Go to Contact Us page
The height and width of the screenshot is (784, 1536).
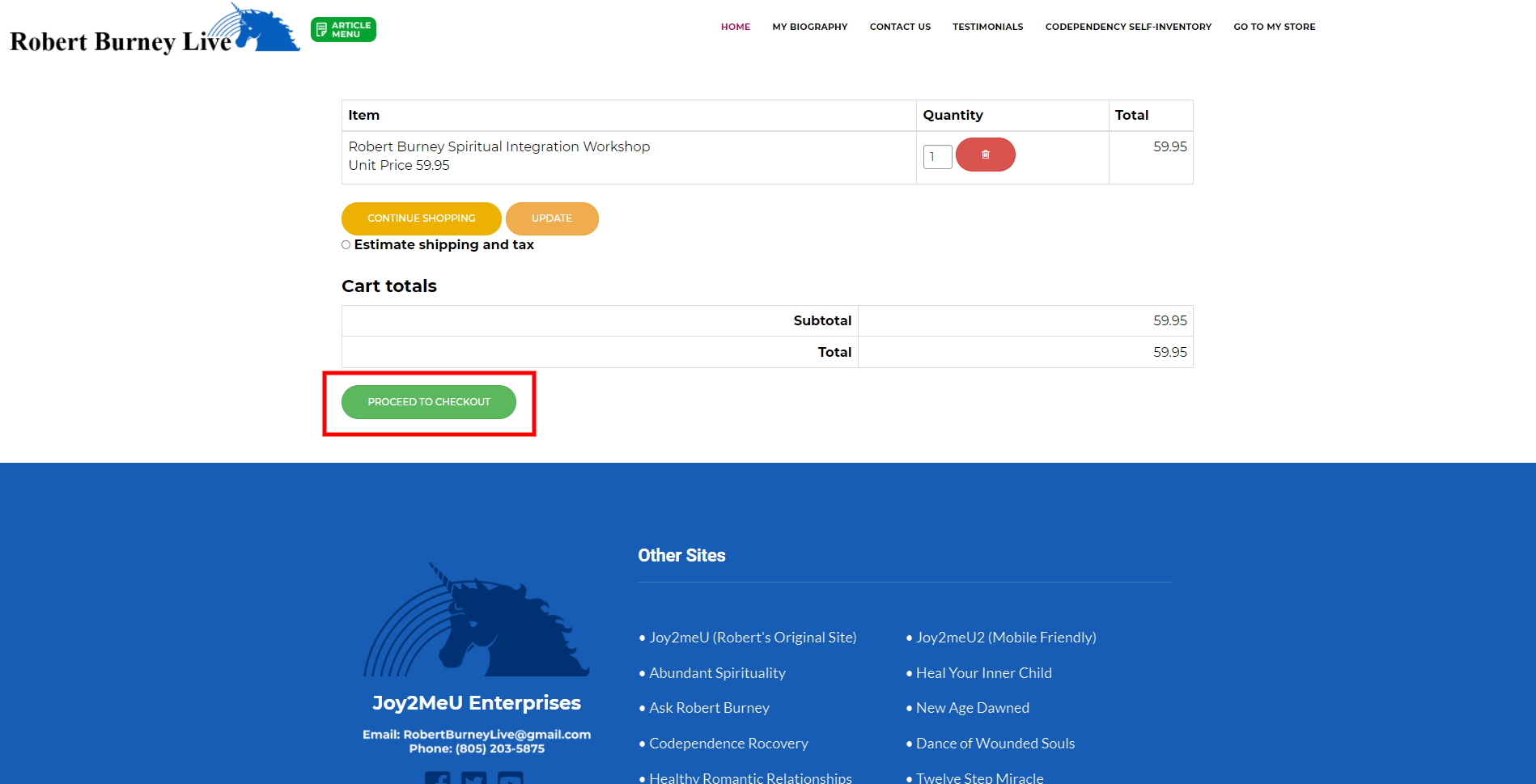click(x=900, y=27)
